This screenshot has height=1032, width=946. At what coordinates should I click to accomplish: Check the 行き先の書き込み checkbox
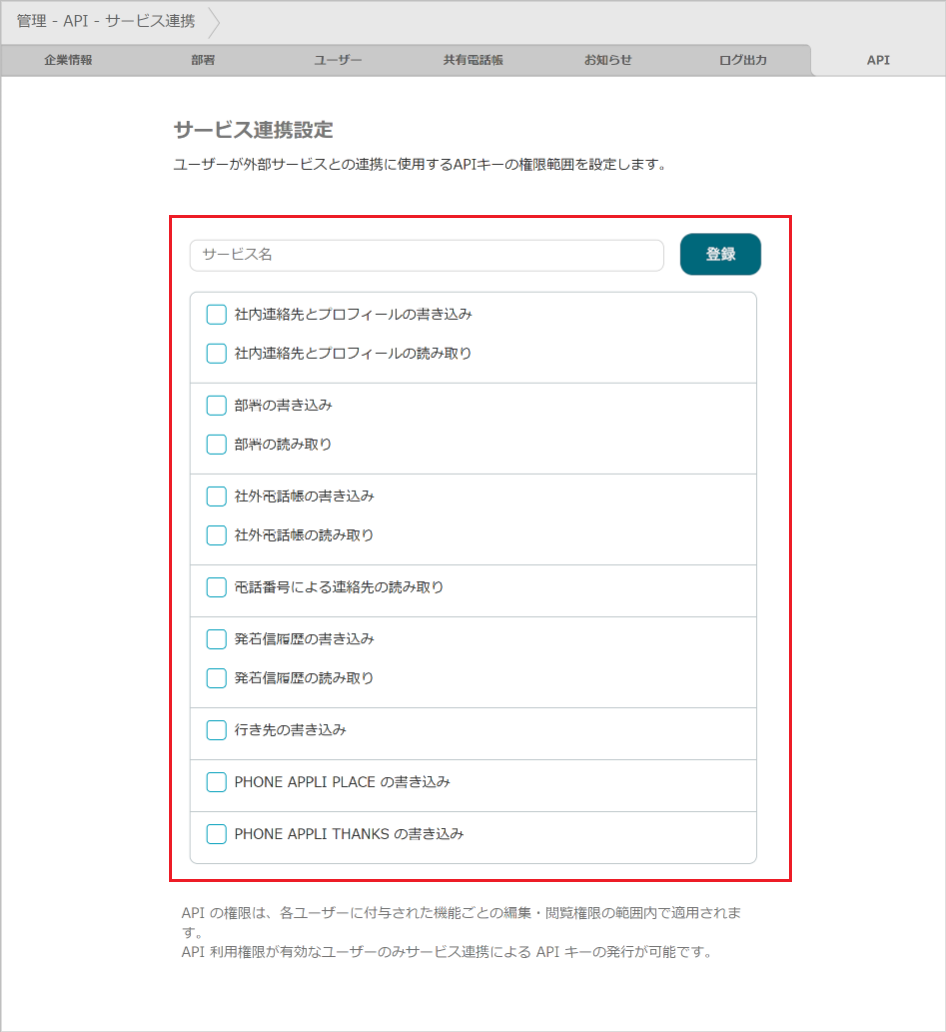(216, 730)
